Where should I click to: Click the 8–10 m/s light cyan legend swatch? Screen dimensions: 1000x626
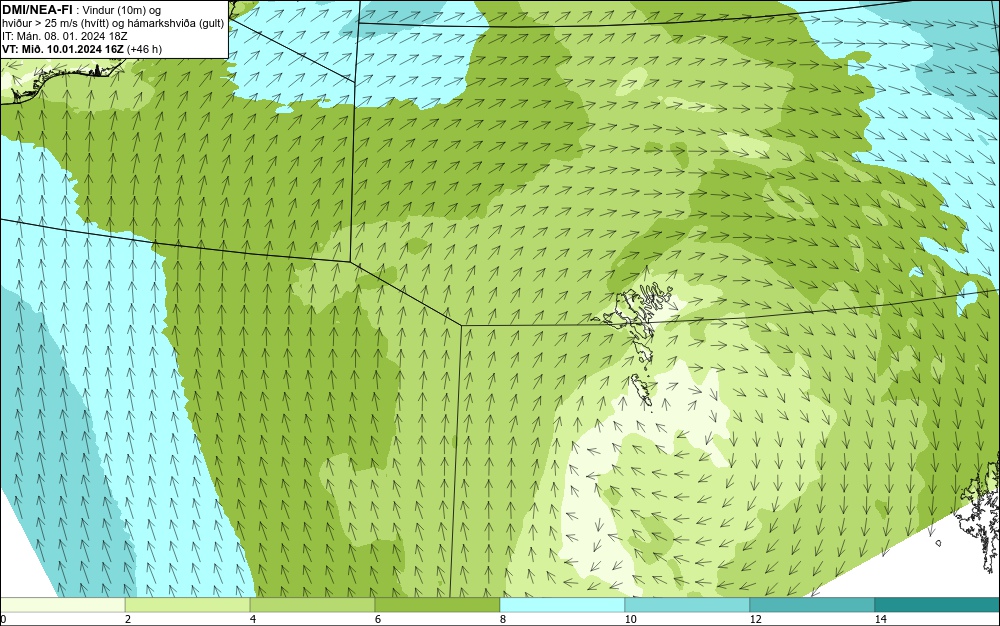(562, 605)
